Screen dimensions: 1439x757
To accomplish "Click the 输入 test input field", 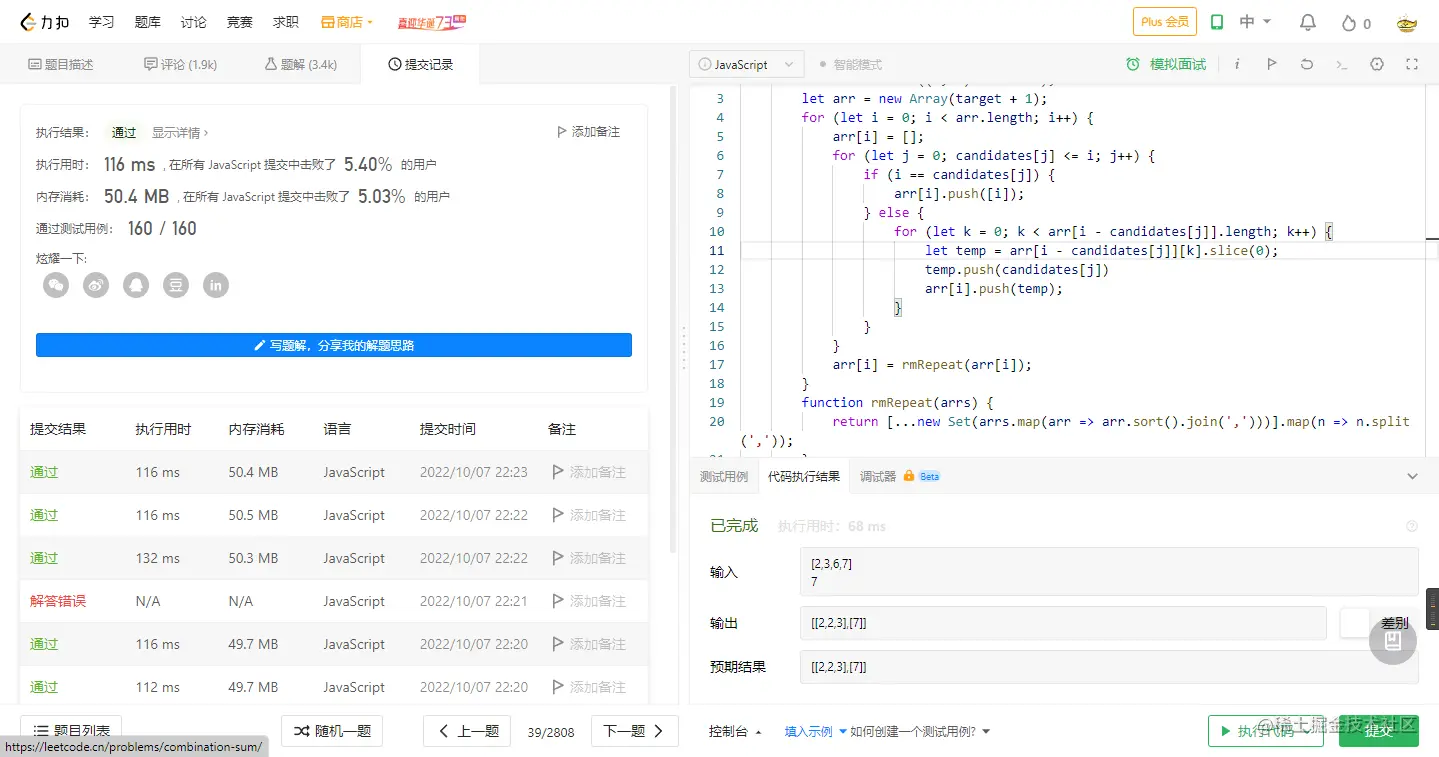I will point(1109,572).
